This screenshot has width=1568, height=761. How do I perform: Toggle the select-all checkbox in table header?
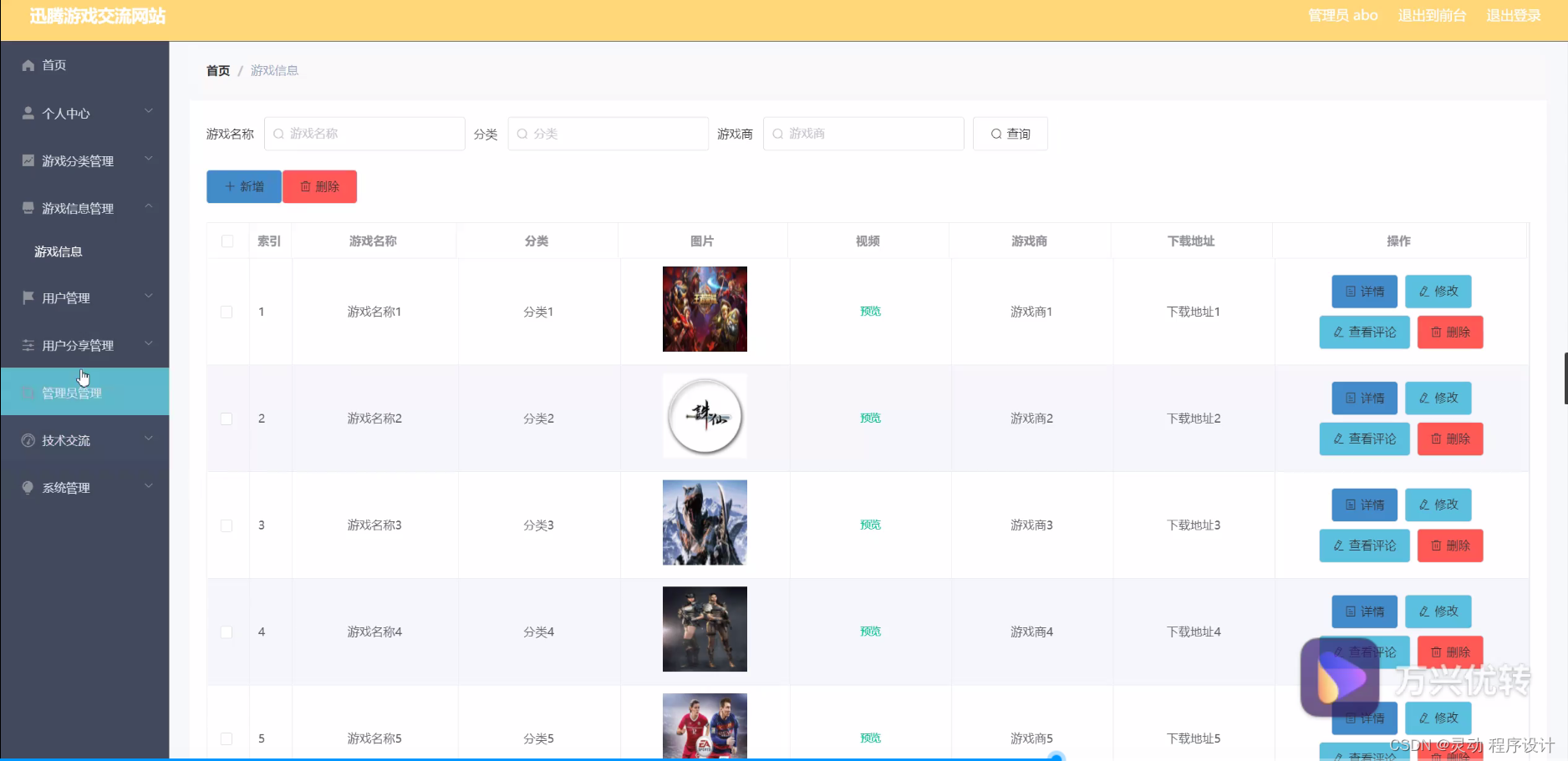coord(227,241)
